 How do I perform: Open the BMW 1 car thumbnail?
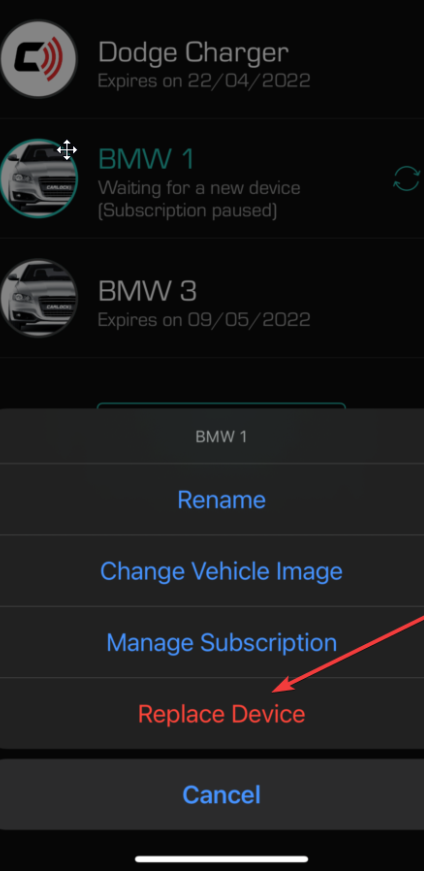[39, 178]
